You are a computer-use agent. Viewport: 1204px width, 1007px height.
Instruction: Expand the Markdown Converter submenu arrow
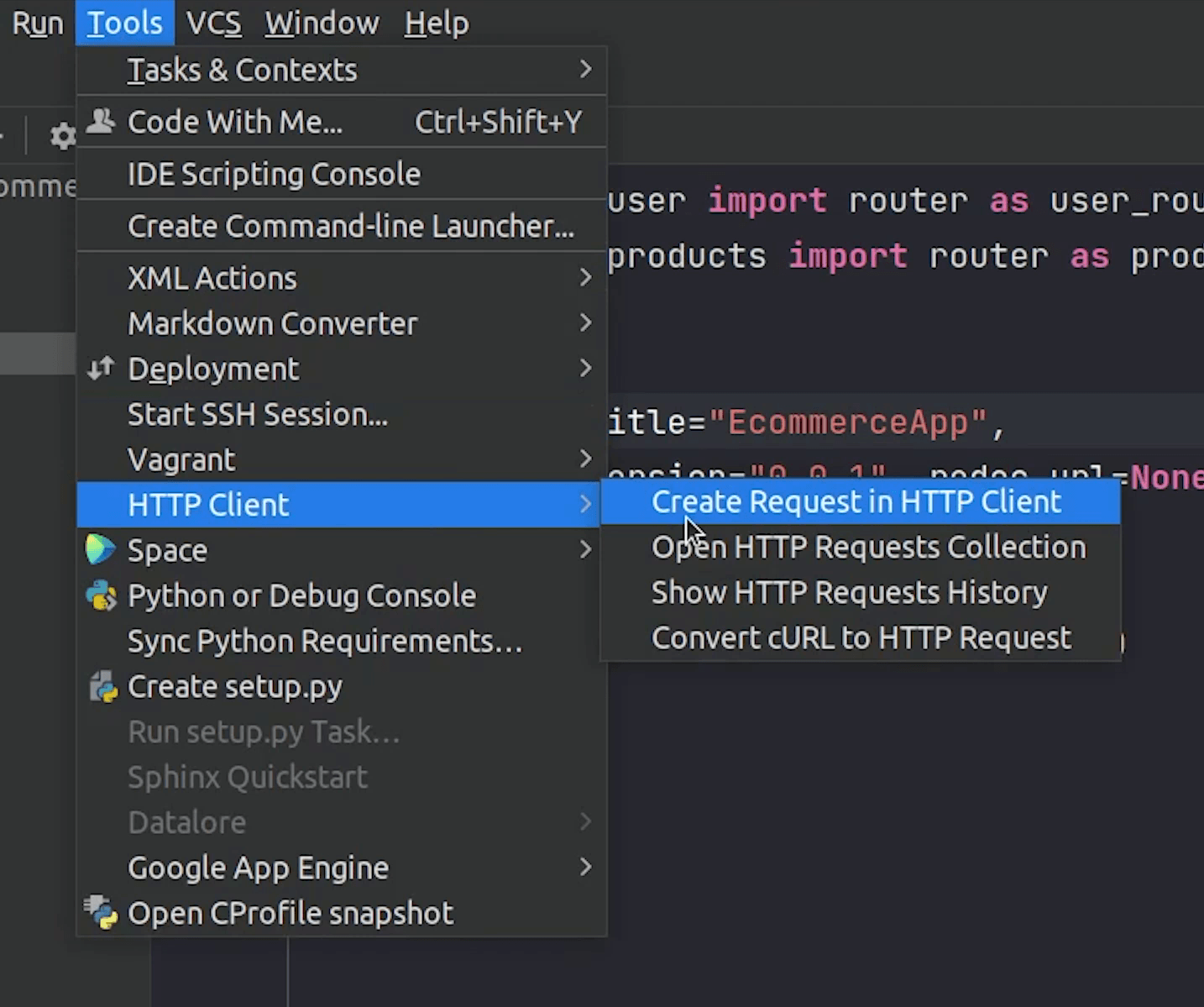point(585,323)
